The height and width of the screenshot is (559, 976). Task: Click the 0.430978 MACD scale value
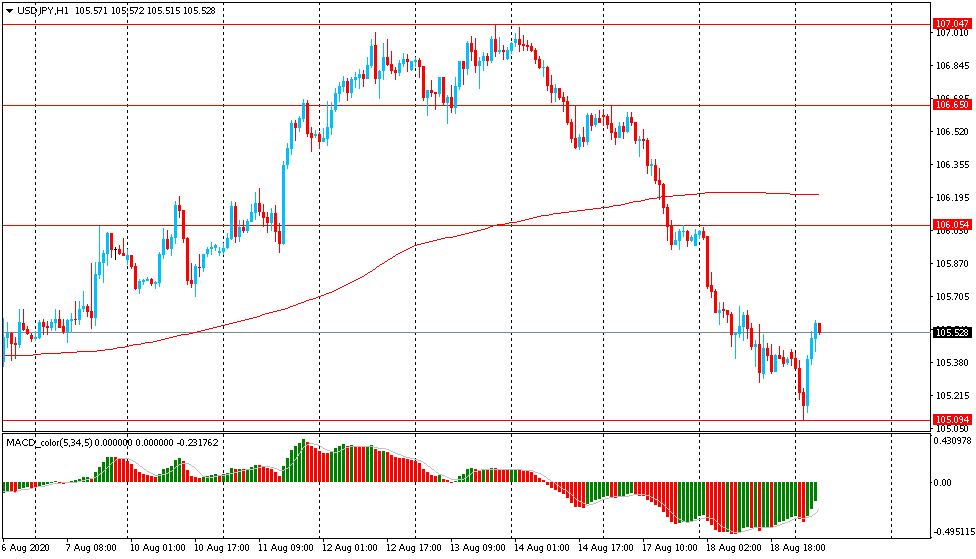[x=953, y=441]
